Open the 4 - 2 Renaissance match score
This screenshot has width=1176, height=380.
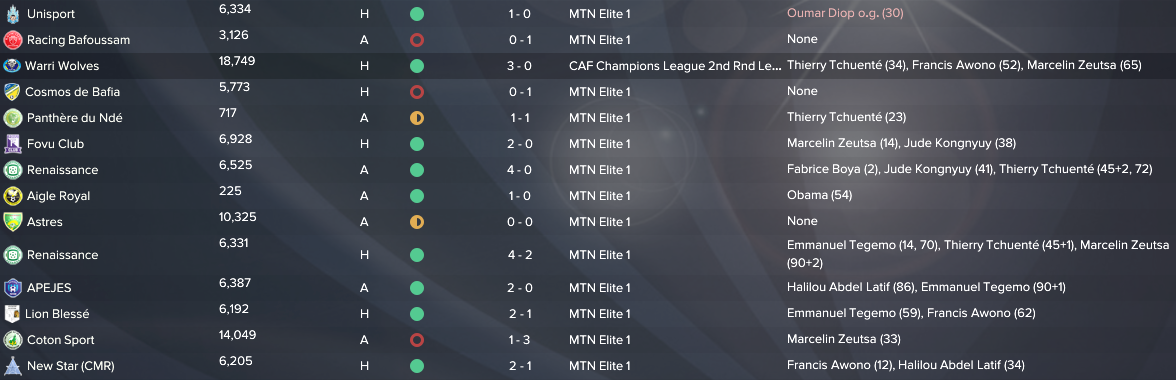coord(519,255)
